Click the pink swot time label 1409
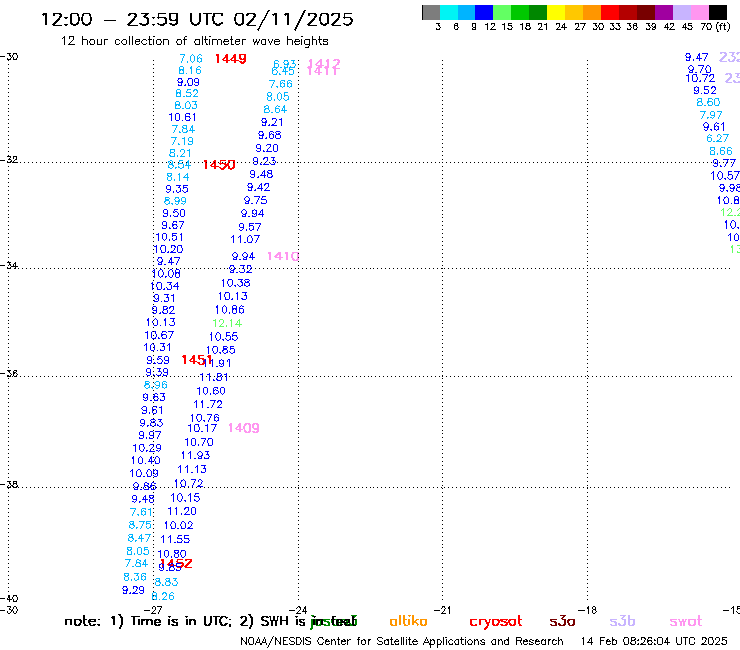Viewport: 740px width, 650px height. [244, 428]
